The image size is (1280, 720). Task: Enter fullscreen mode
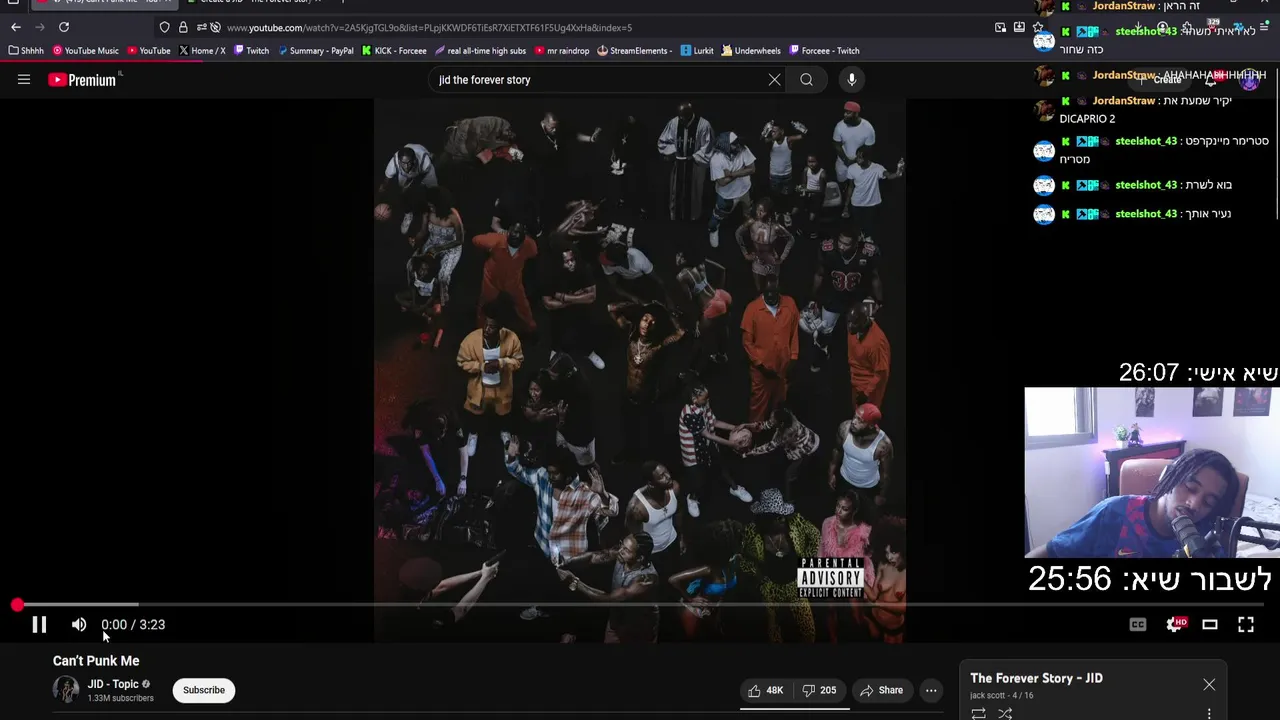coord(1246,625)
